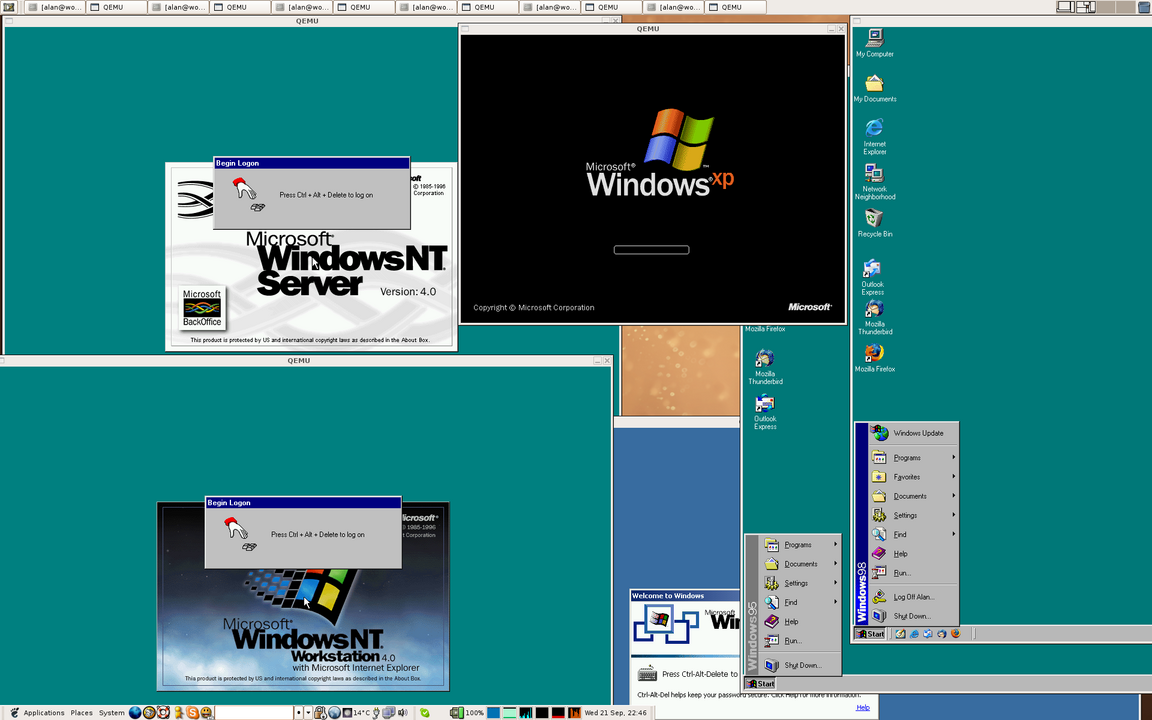Launch Firefox from Windows 98 quick launch
Image resolution: width=1152 pixels, height=720 pixels.
coord(956,634)
